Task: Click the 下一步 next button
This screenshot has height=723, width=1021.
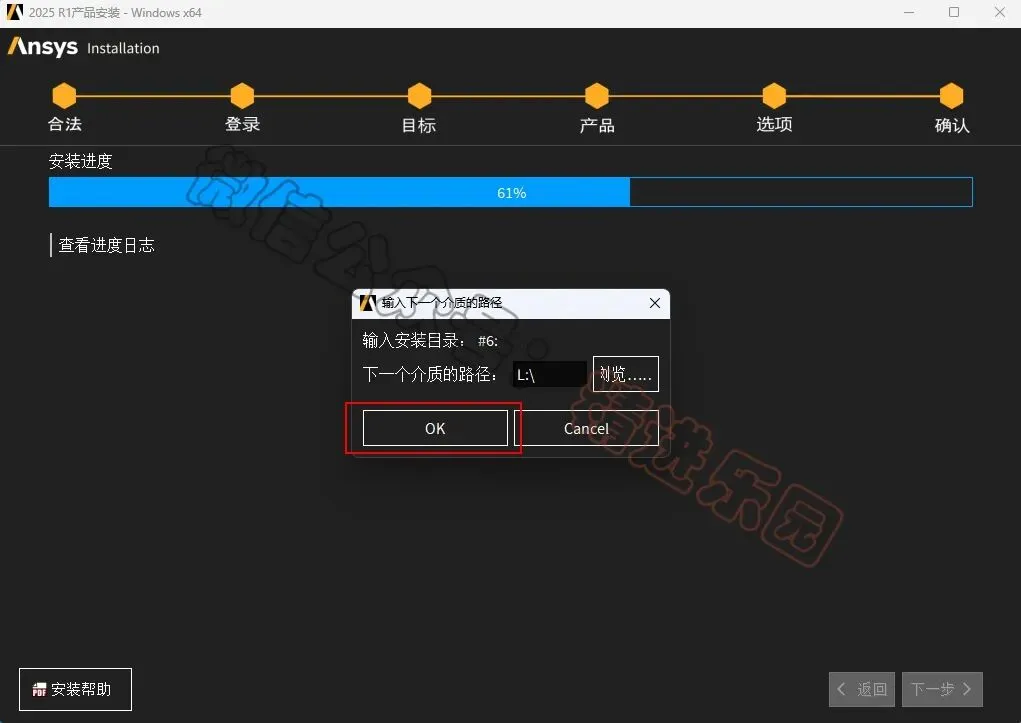Action: [x=942, y=689]
